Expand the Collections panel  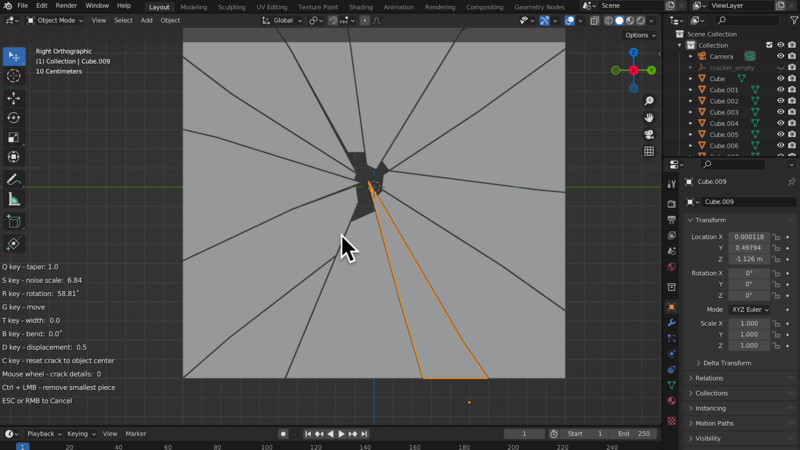(711, 393)
